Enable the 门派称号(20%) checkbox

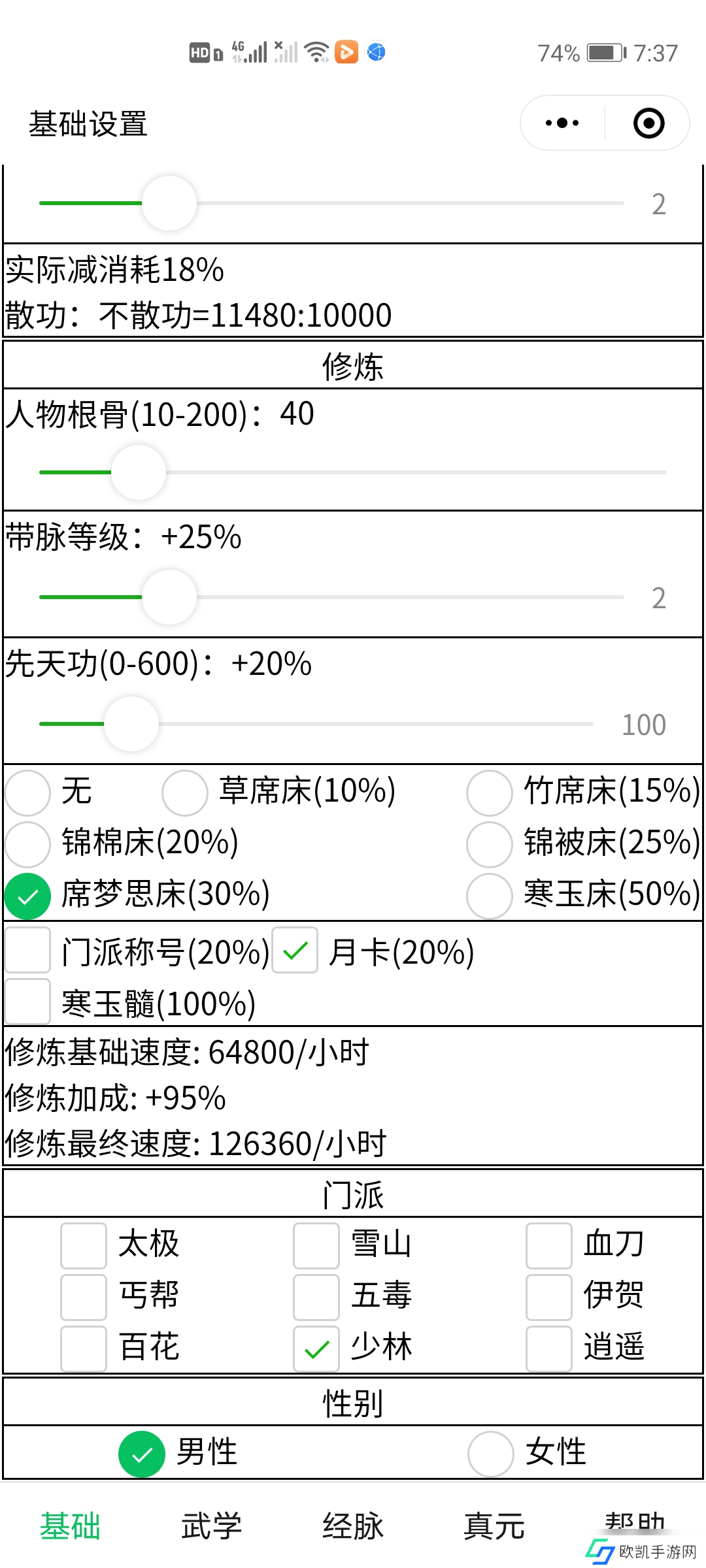[x=27, y=953]
